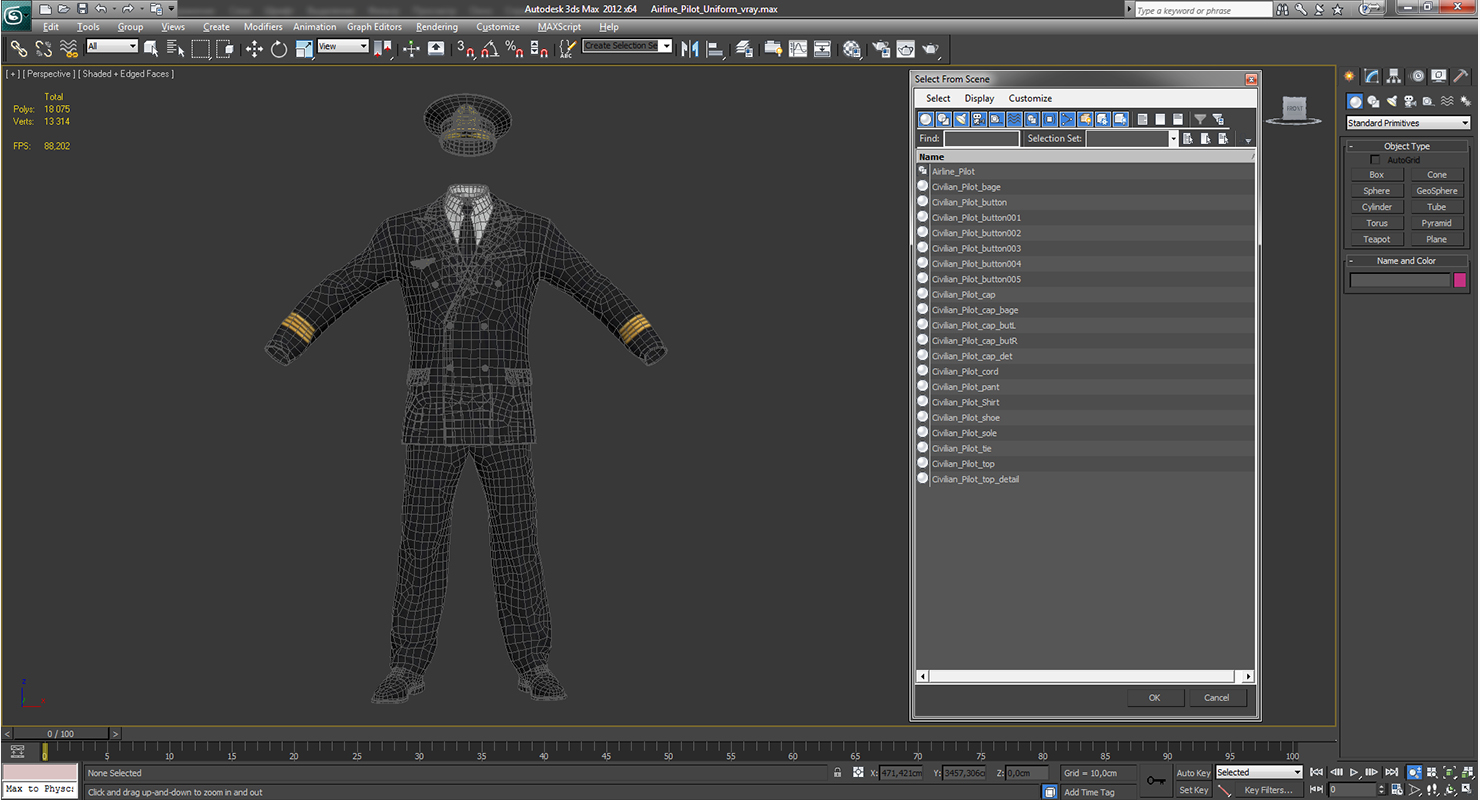Image resolution: width=1480 pixels, height=800 pixels.
Task: Click the Select and Link chain icon
Action: point(18,49)
